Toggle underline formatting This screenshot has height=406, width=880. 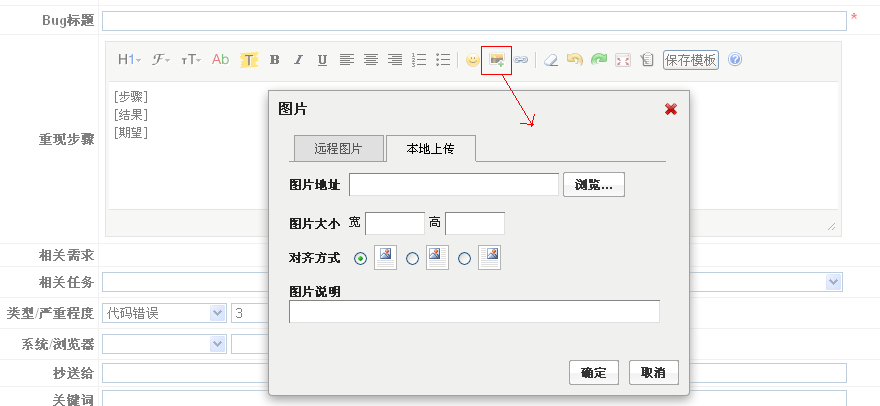tap(322, 60)
